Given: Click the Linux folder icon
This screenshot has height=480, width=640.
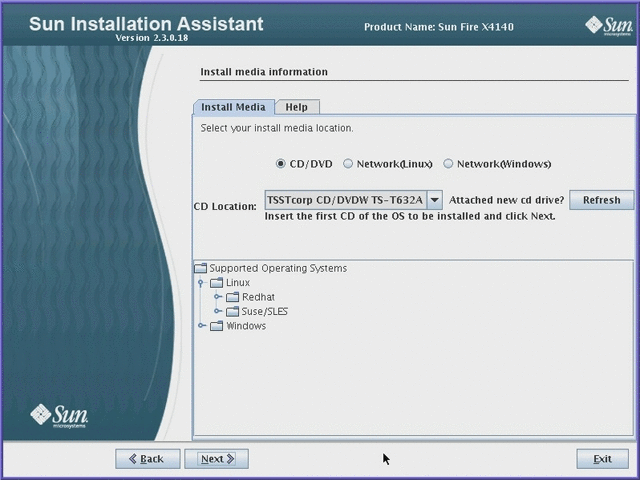Looking at the screenshot, I should coord(216,282).
